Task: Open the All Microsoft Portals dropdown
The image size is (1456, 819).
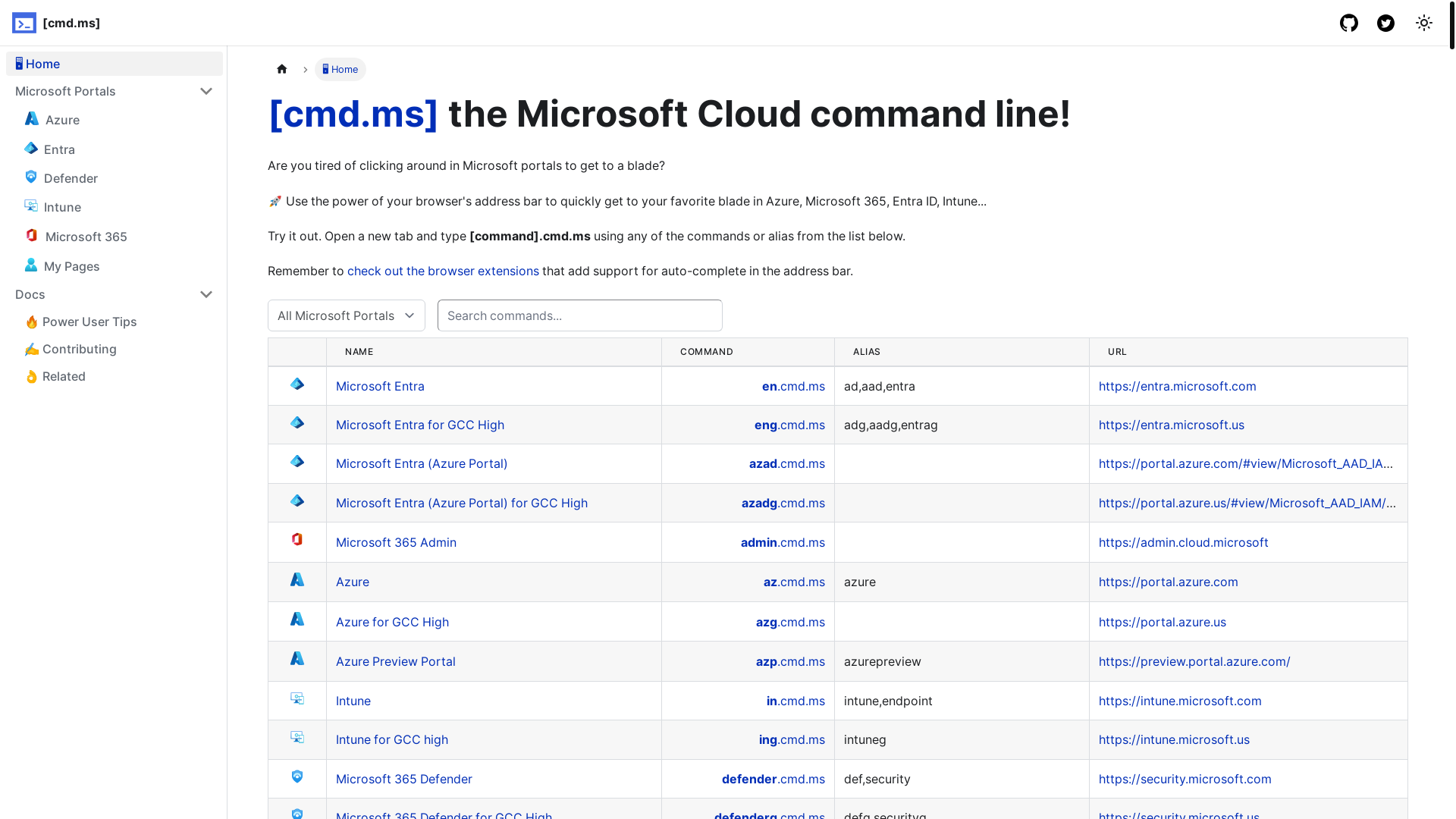Action: [347, 315]
